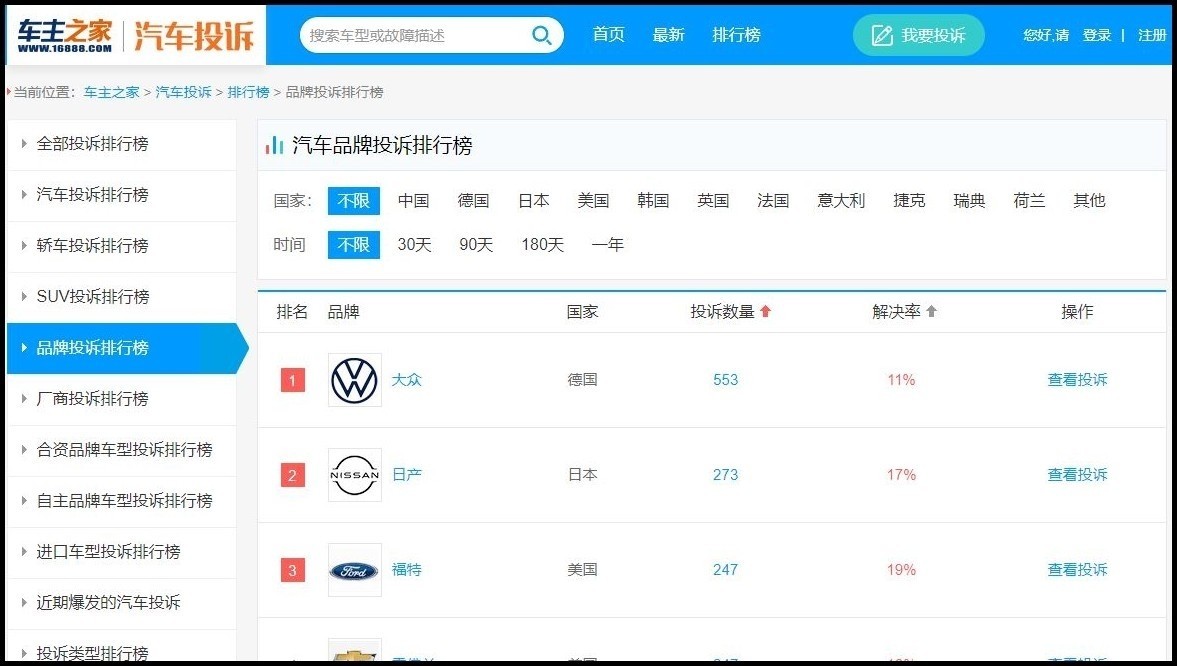Viewport: 1177px width, 666px height.
Task: Open 进口车型投诉排行榜 in sidebar
Action: click(x=122, y=553)
